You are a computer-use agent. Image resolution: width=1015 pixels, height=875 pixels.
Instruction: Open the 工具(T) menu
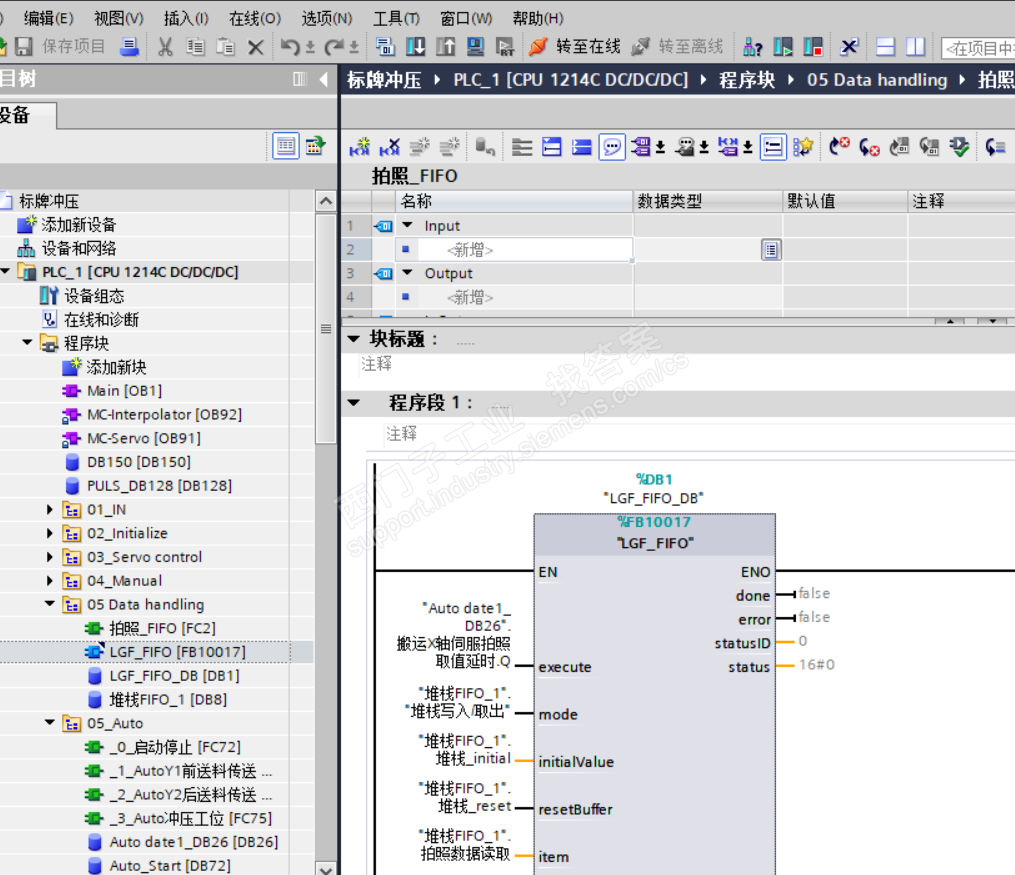click(396, 18)
